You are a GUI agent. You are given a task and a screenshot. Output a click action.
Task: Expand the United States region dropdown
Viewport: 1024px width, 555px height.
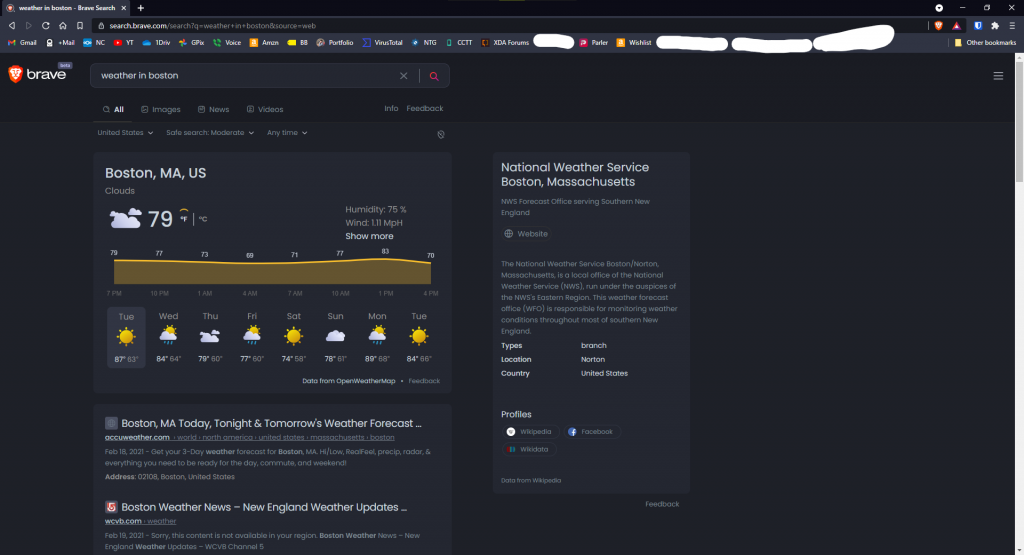coord(125,133)
